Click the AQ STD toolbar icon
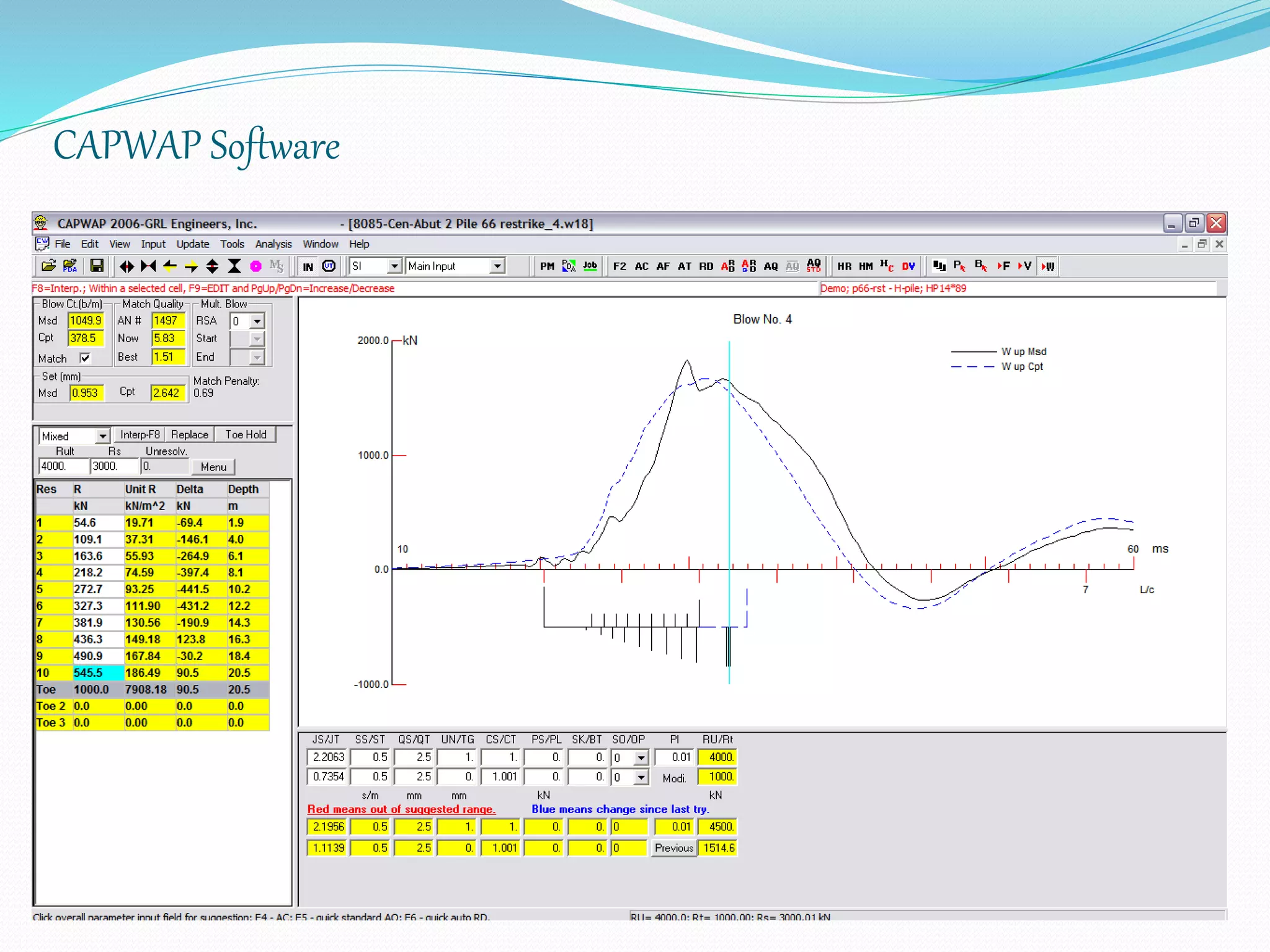Viewport: 1270px width, 952px height. coord(814,267)
